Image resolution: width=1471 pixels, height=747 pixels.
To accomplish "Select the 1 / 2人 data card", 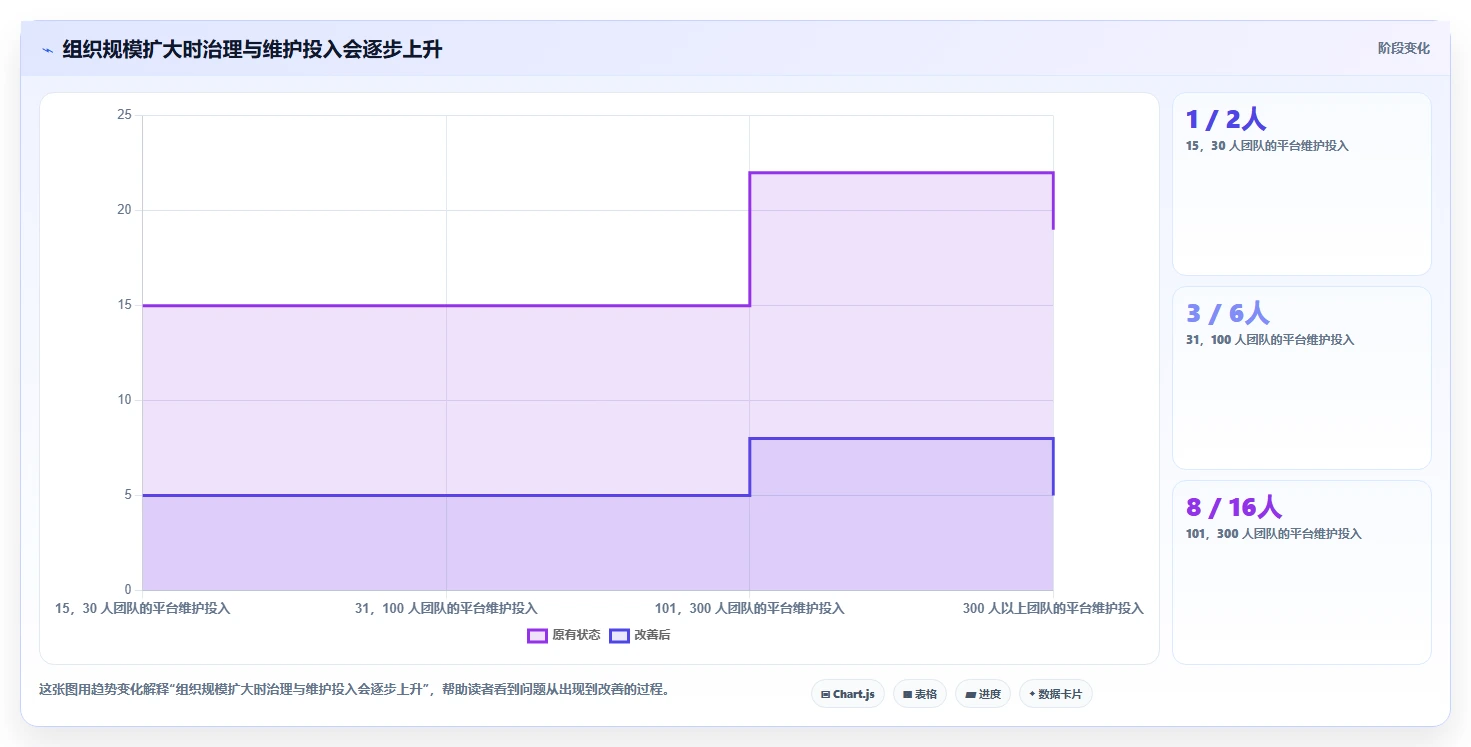I will 1301,184.
